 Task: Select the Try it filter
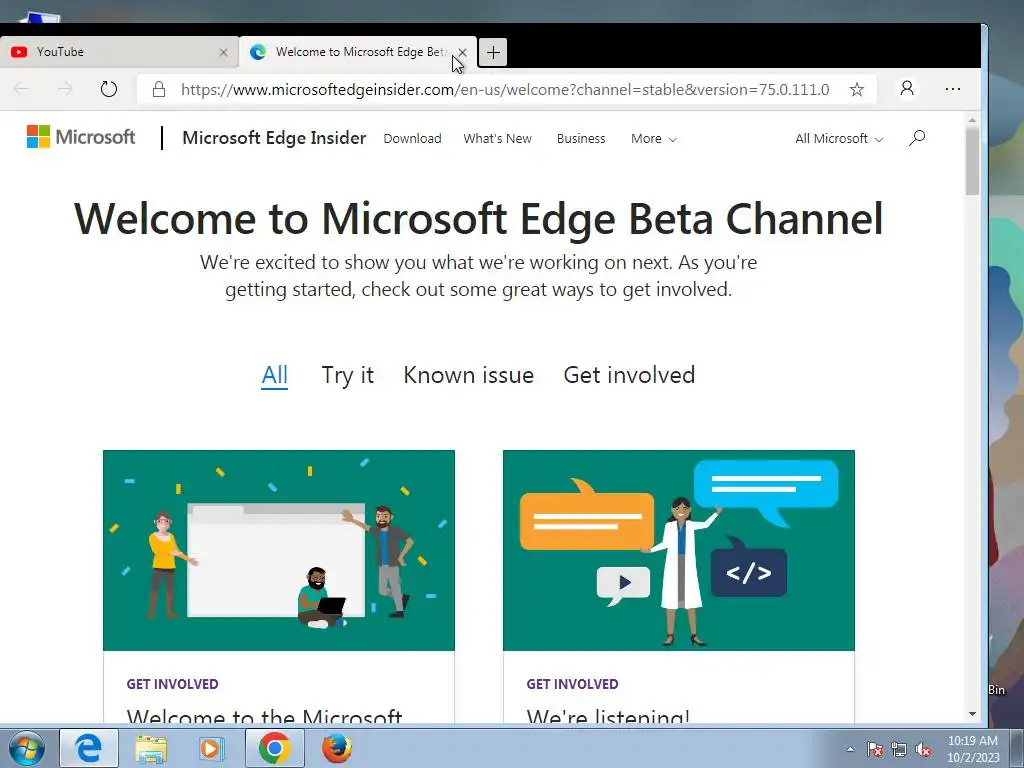[347, 376]
